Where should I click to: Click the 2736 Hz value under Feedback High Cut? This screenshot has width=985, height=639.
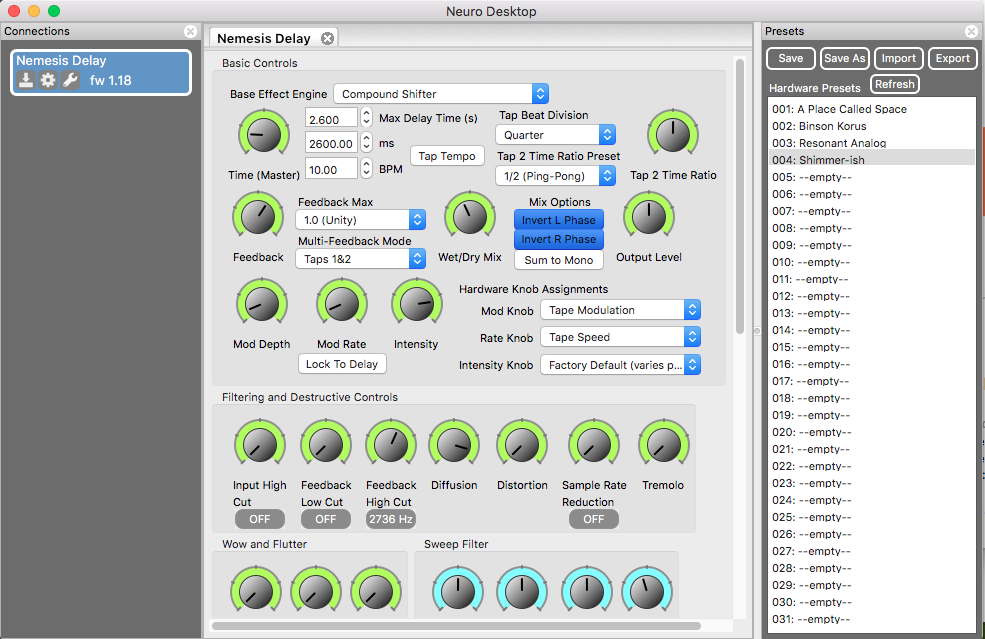coord(391,519)
